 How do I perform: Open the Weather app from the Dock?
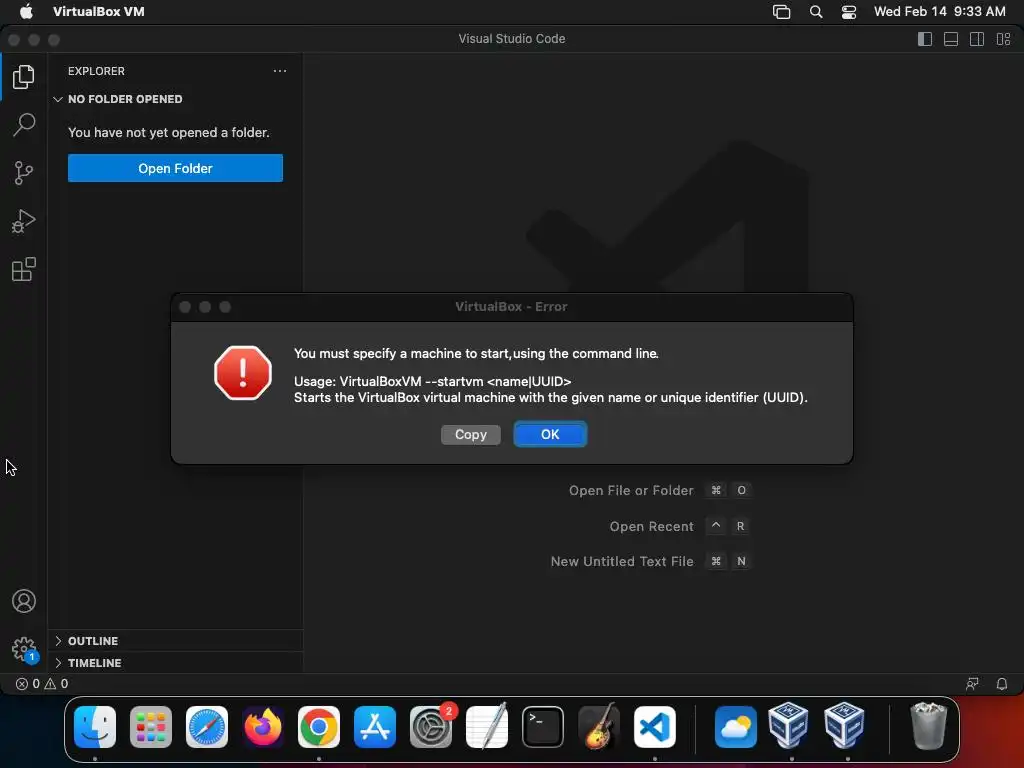(x=735, y=726)
